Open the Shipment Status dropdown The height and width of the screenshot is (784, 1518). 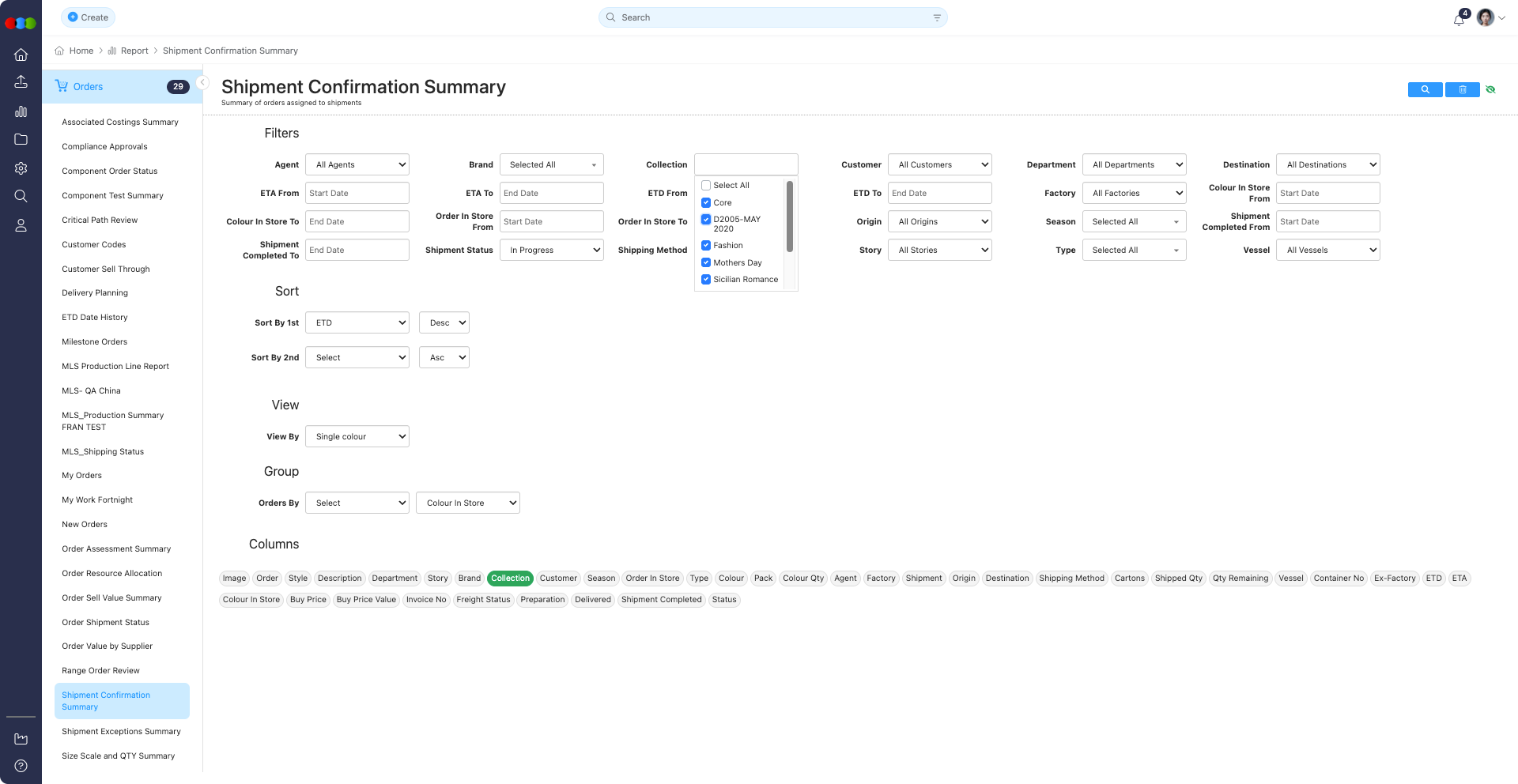(x=552, y=250)
